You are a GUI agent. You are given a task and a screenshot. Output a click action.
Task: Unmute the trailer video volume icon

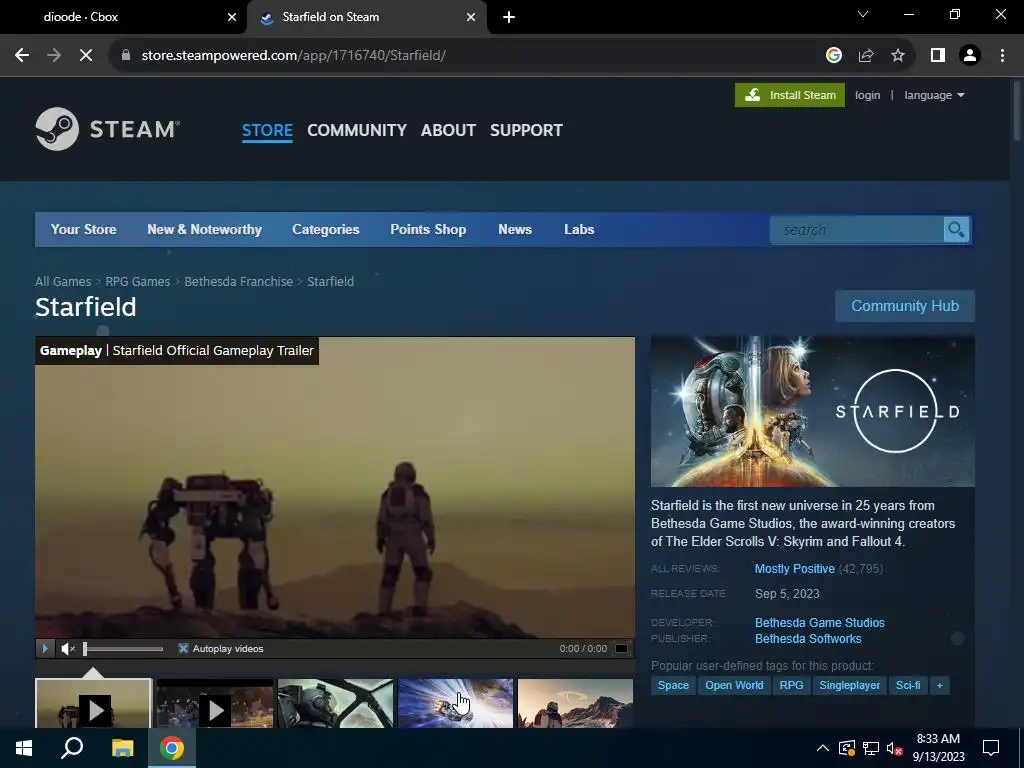click(68, 648)
